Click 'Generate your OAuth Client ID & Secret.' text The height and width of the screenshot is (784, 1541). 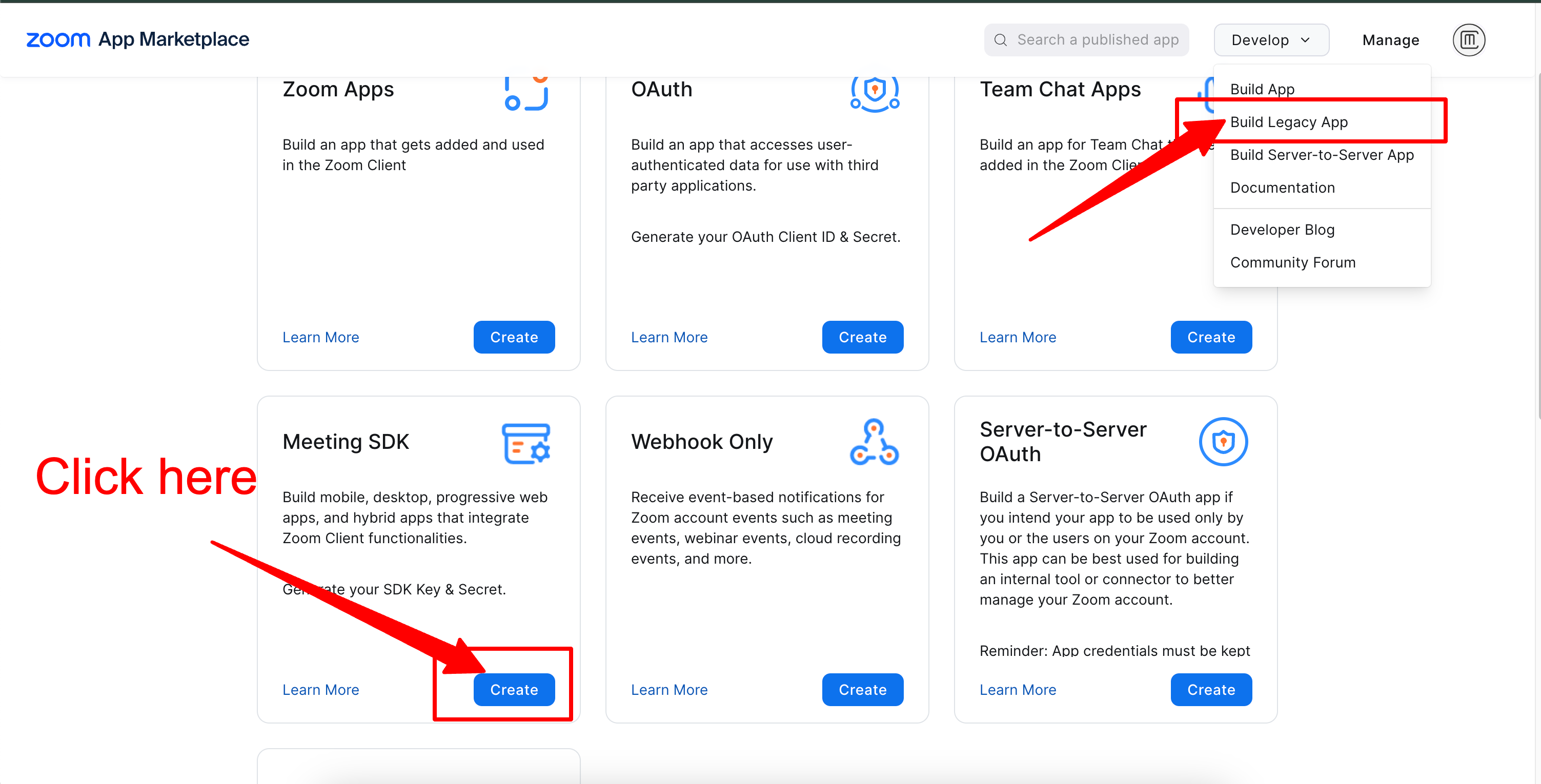(766, 237)
